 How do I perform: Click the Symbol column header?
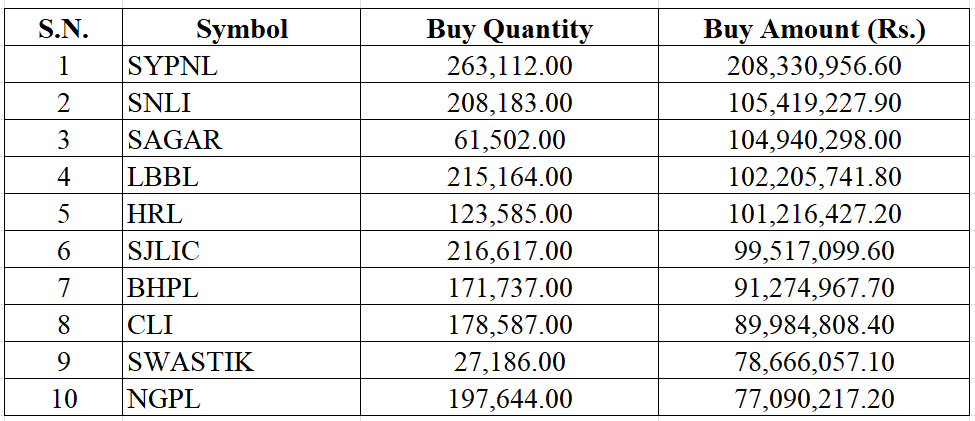[x=242, y=30]
